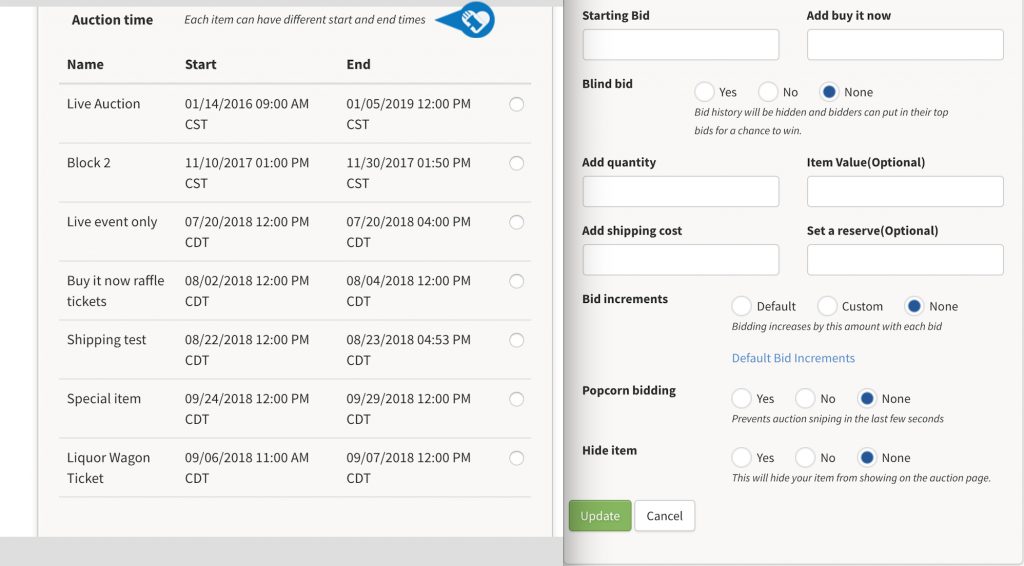Click start time 01/14/2016 09:00 AM
1024x566 pixels.
pyautogui.click(x=247, y=104)
